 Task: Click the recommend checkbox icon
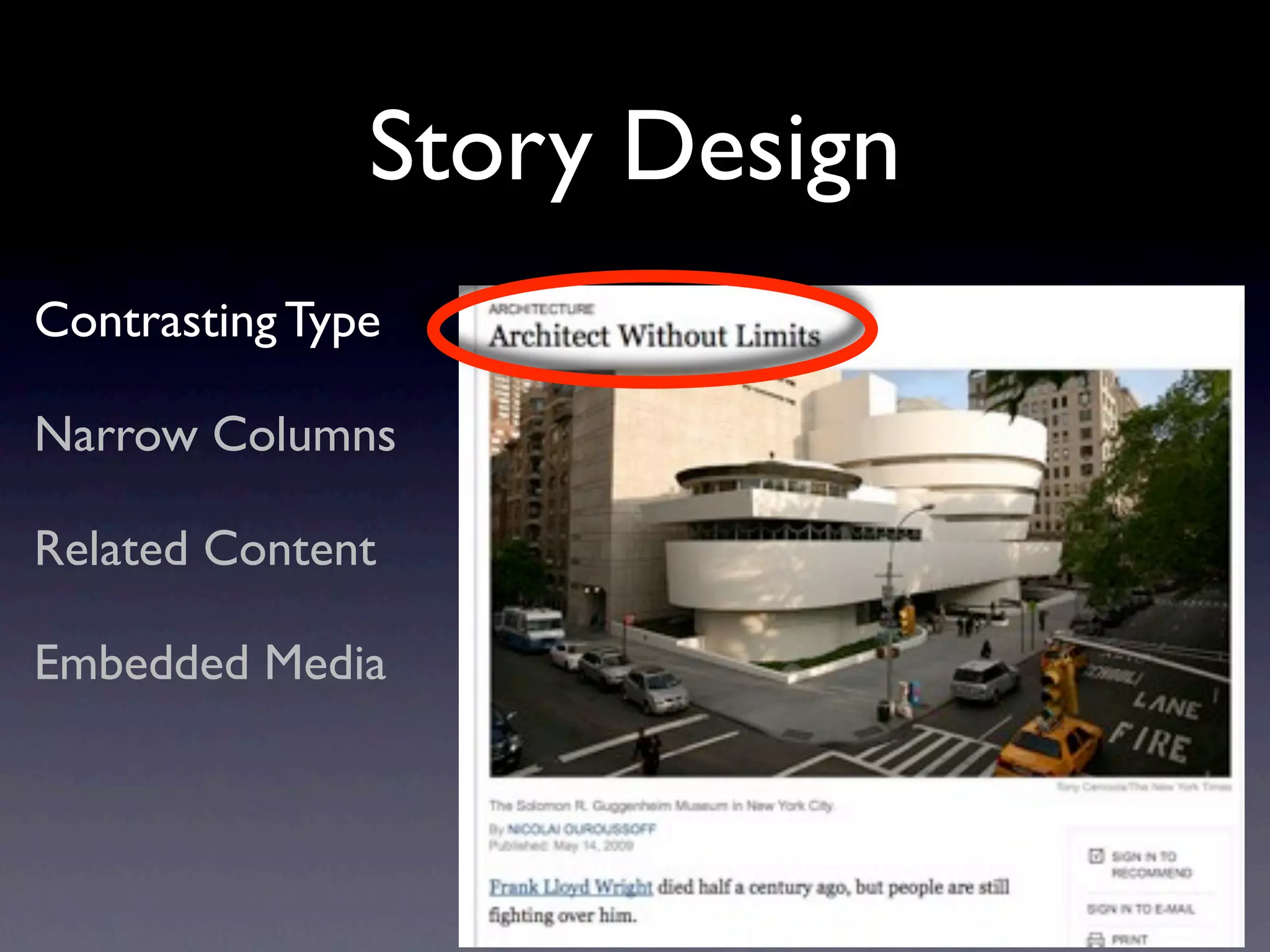(x=1096, y=856)
